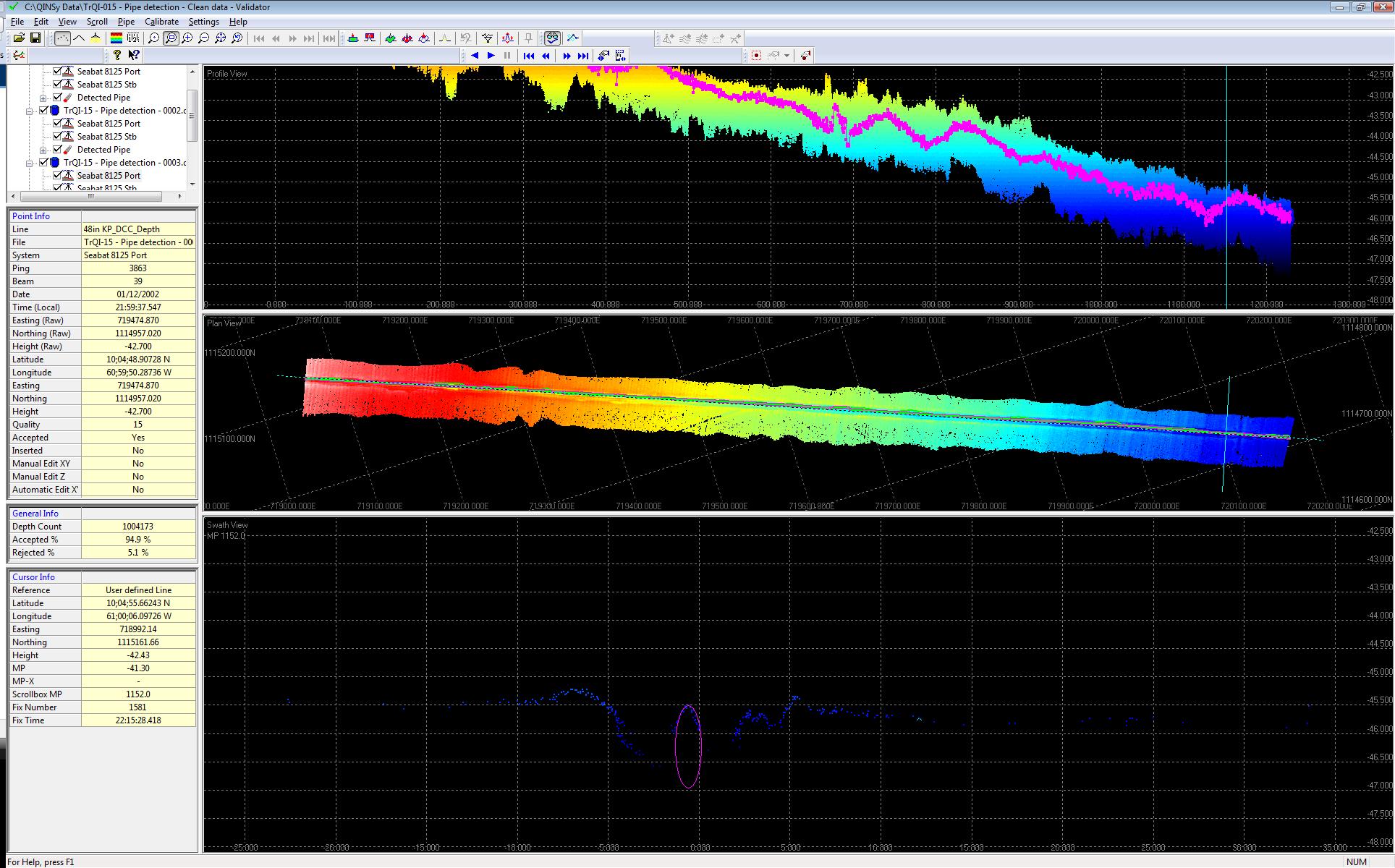Screen dimensions: 1395x868
Task: Uncheck Seabat 8125 Stb under 0002 file
Action: click(x=57, y=137)
